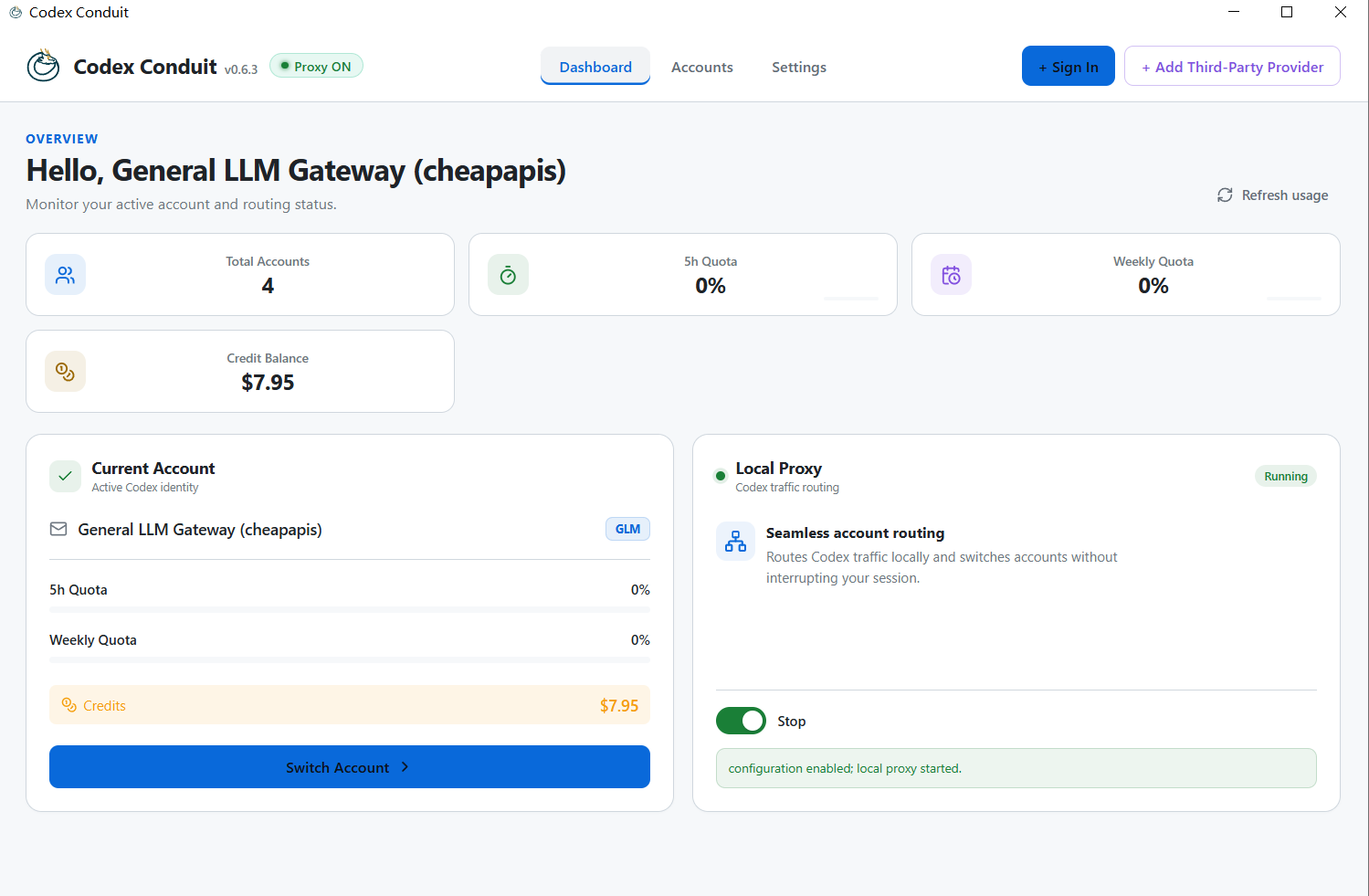Click the Total Accounts value 4
Viewport: 1369px width, 896px height.
tap(268, 286)
